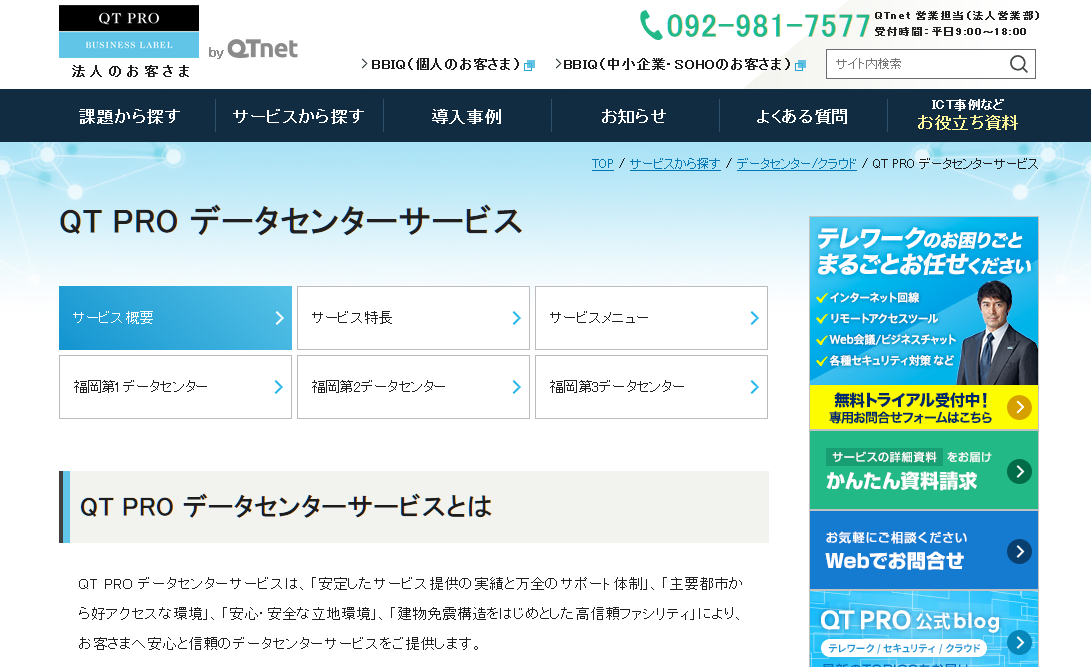
Task: Click the yellow arrow icon on the 無料トライアル banner
Action: (x=1019, y=407)
